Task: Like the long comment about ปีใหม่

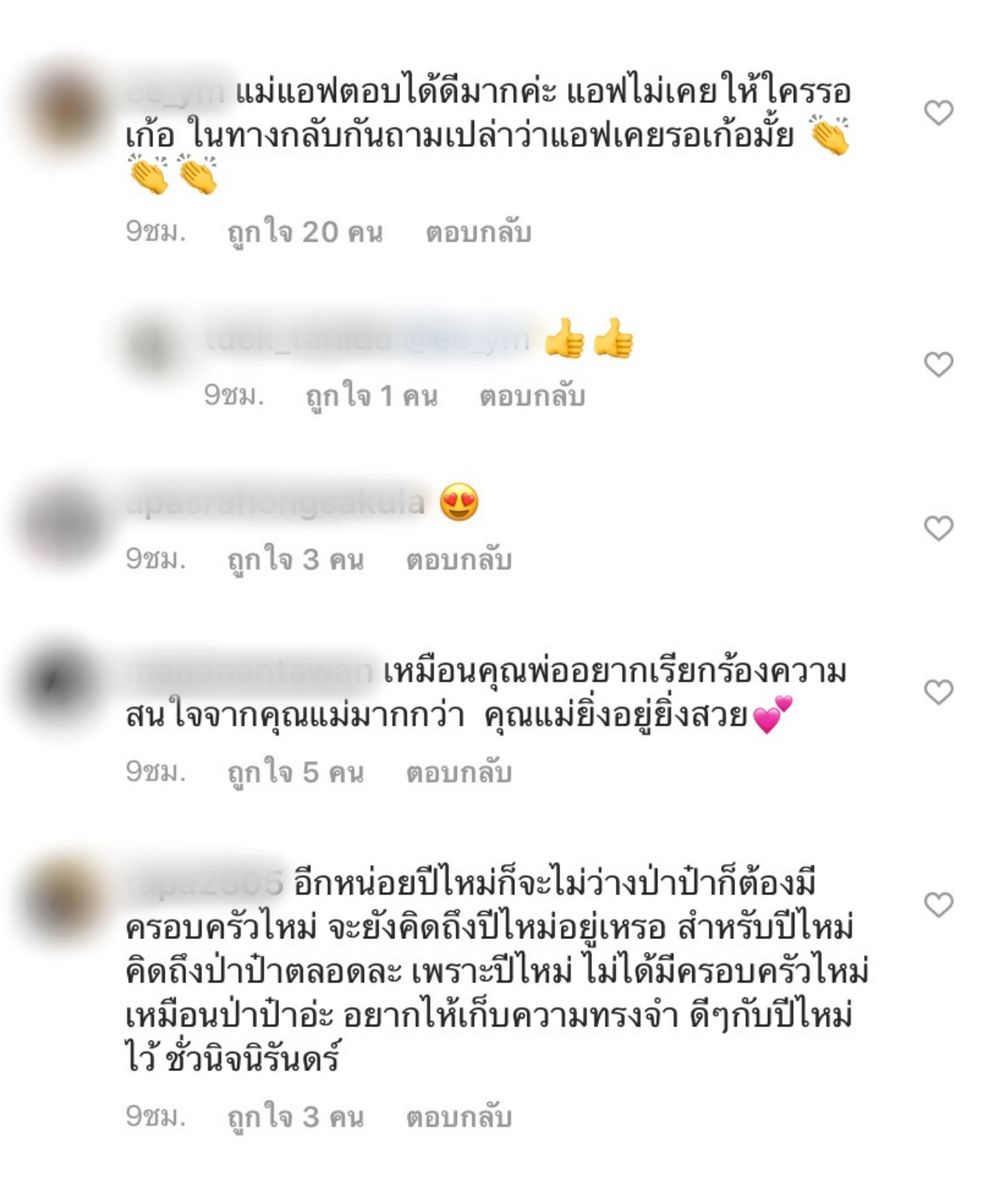Action: pyautogui.click(x=938, y=904)
